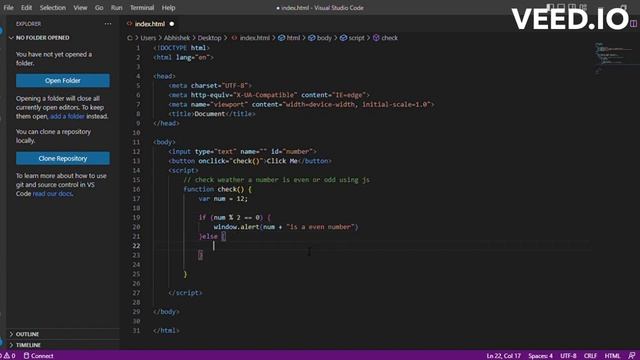Click line number 16 in the gutter
The height and width of the screenshot is (360, 640).
pyautogui.click(x=136, y=189)
